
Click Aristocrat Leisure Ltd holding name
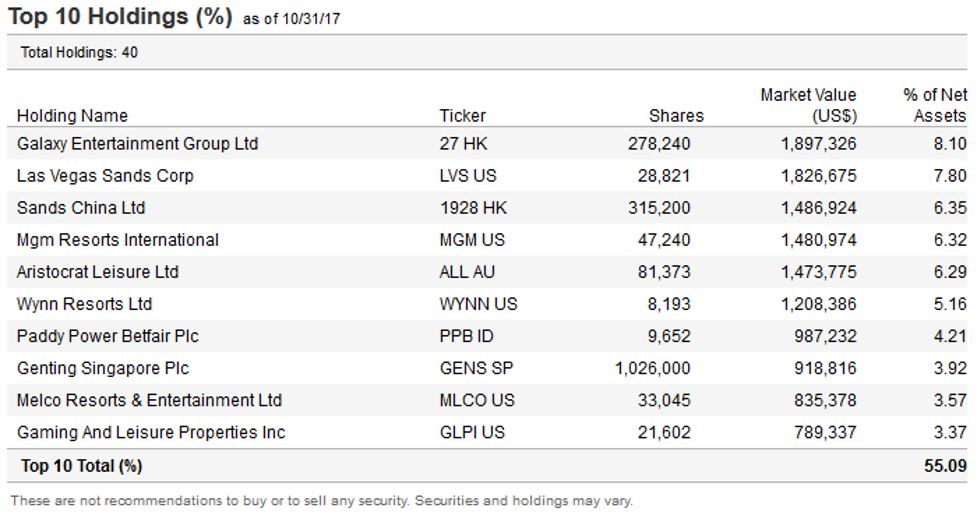click(98, 272)
